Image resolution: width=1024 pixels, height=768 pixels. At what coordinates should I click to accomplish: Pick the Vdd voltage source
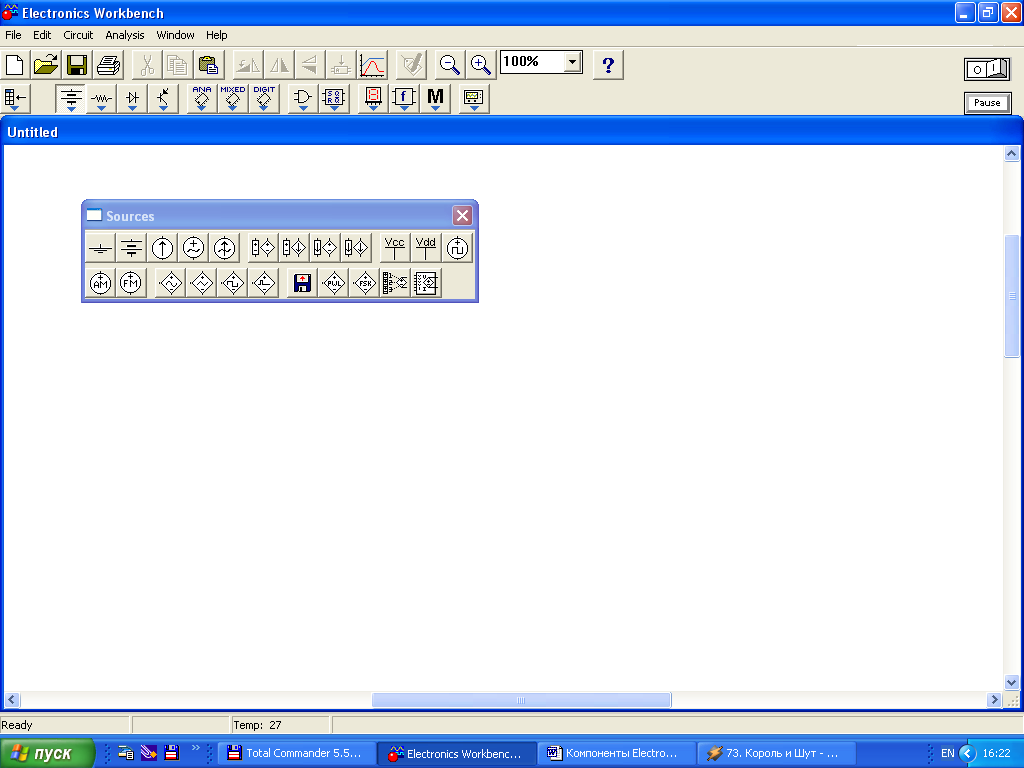click(x=426, y=248)
